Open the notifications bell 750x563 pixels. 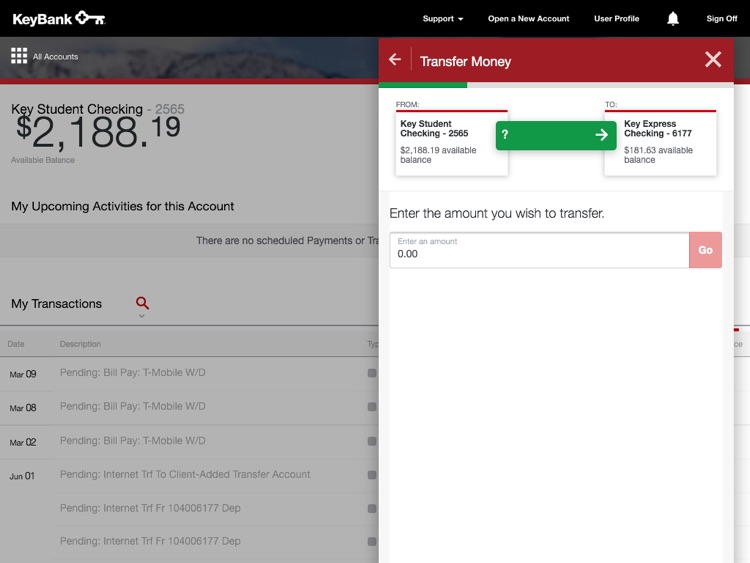point(673,19)
